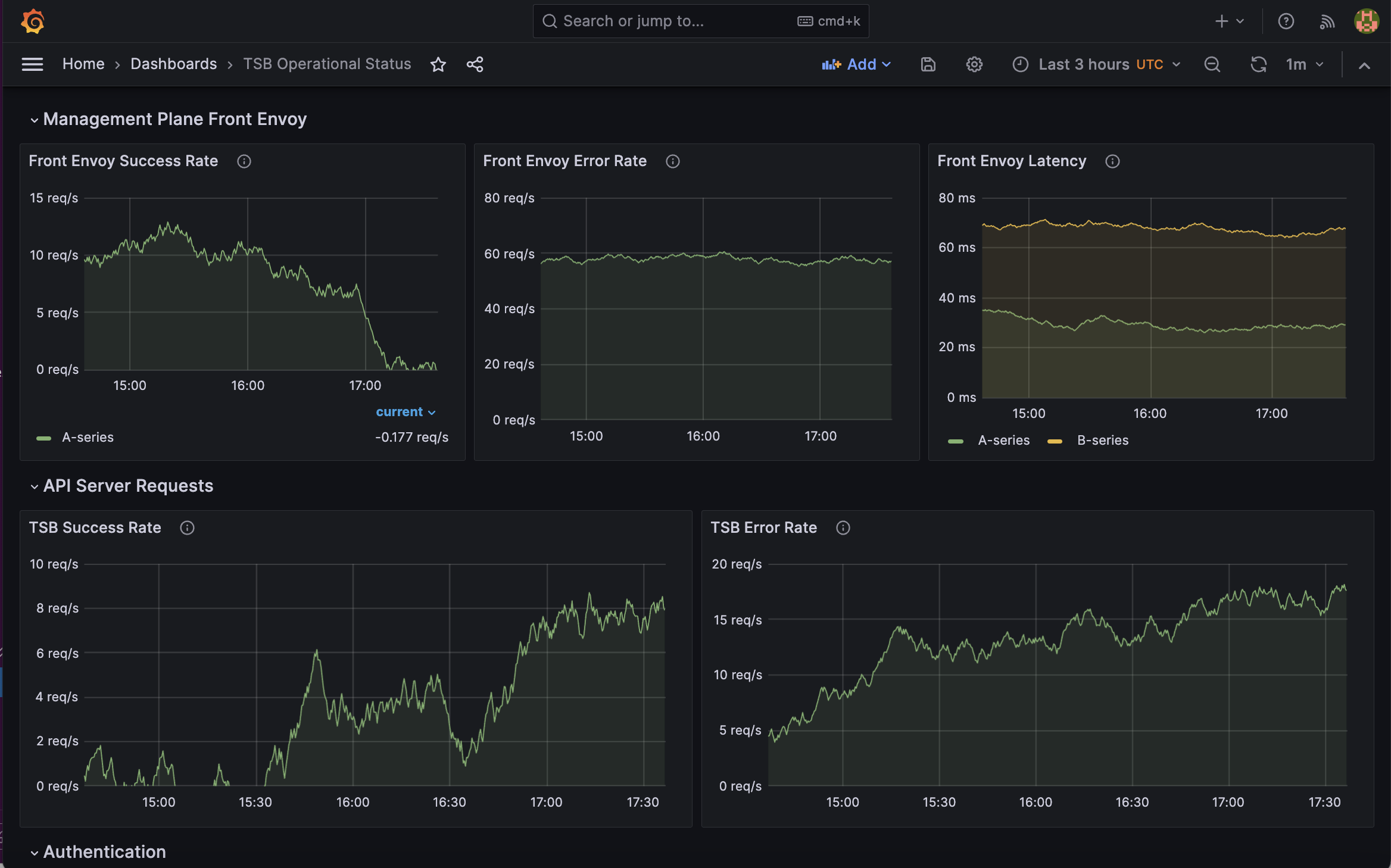Open the Add panel dropdown
Viewport: 1391px width, 868px height.
[856, 64]
